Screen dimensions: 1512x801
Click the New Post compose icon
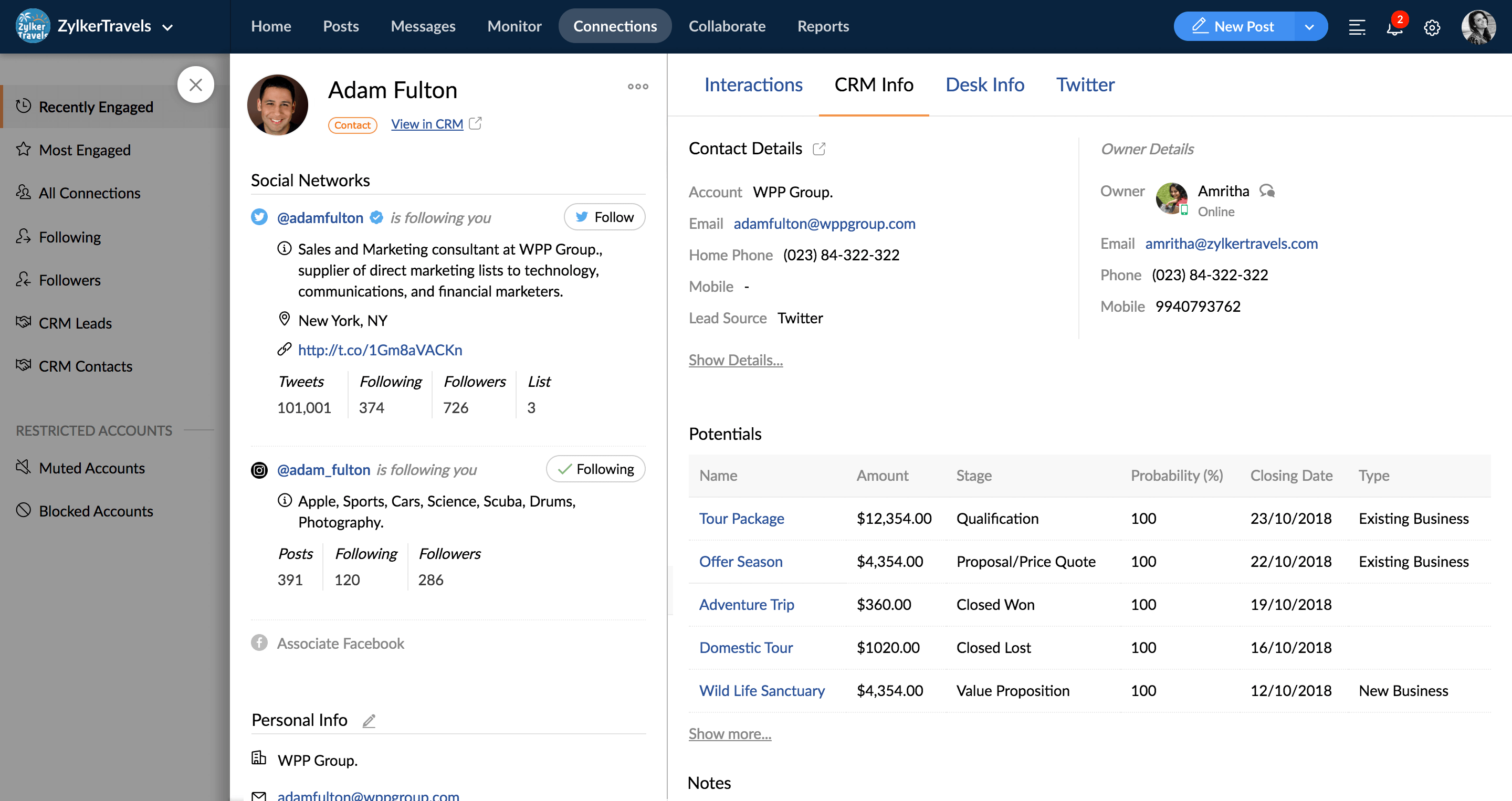pyautogui.click(x=1199, y=26)
